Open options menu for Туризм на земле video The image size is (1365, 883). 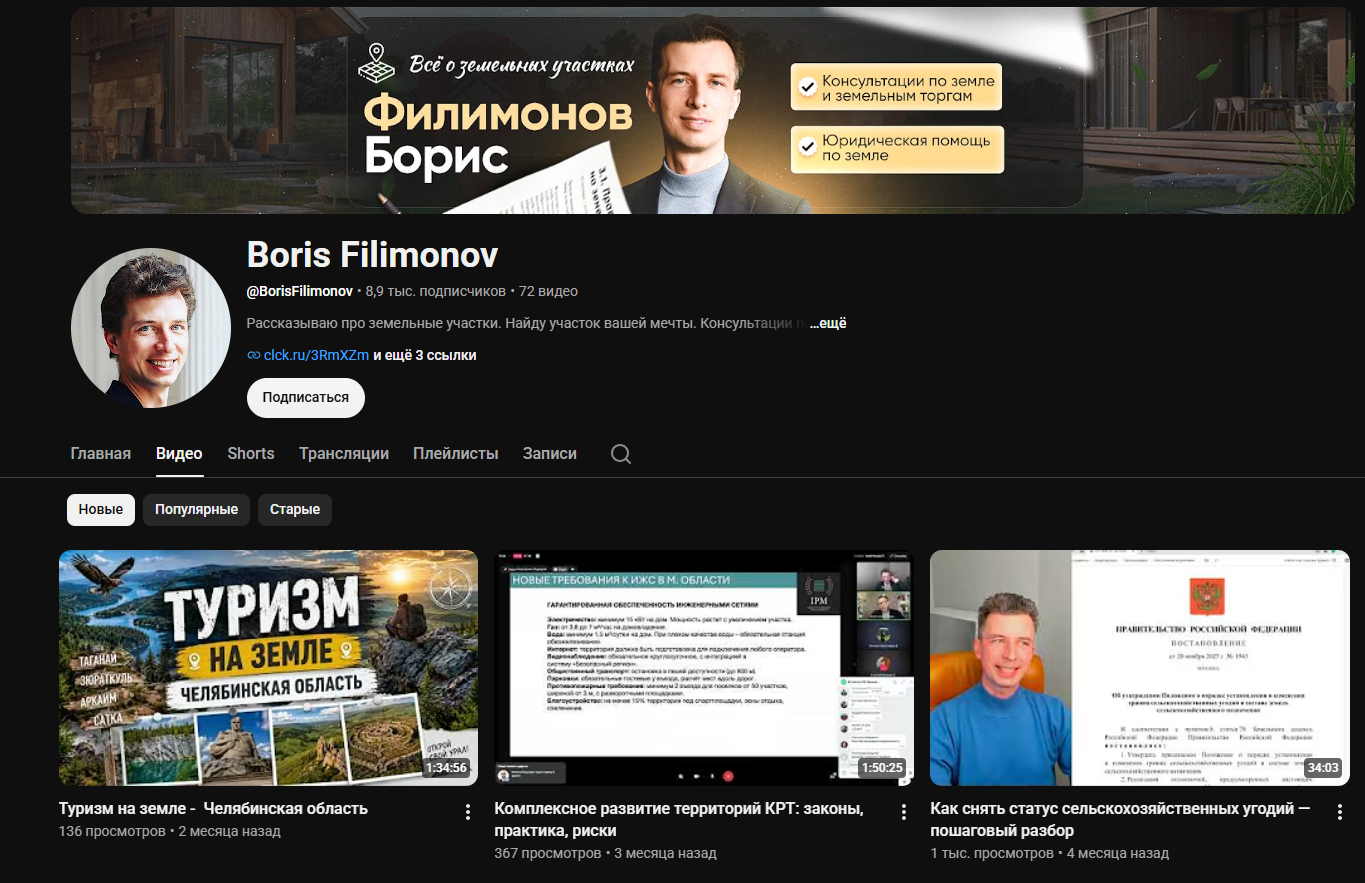(x=467, y=812)
